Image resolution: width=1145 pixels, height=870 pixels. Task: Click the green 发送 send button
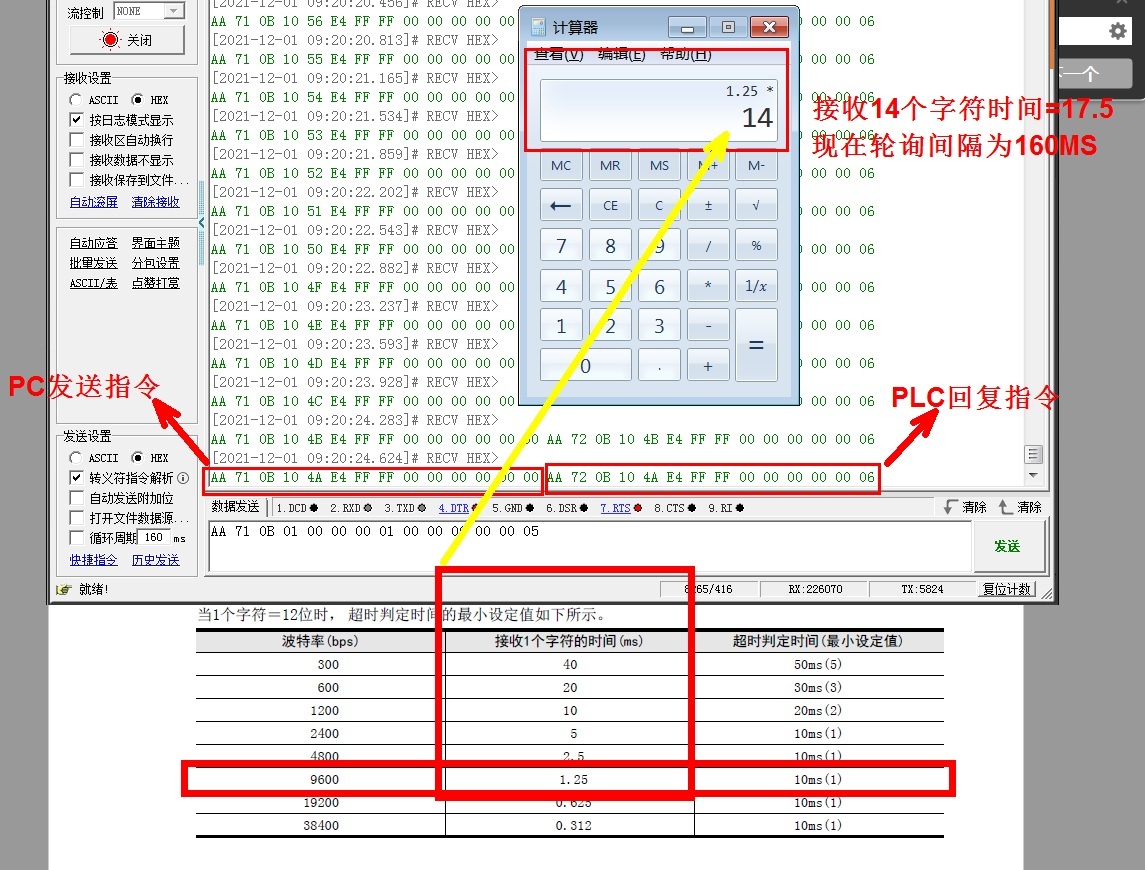coord(1006,546)
